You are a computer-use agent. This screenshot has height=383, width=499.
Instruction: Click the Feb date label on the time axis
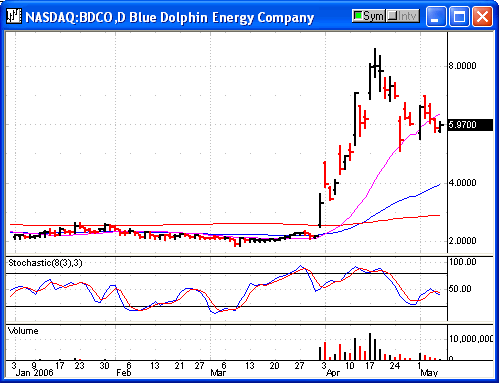coord(124,373)
